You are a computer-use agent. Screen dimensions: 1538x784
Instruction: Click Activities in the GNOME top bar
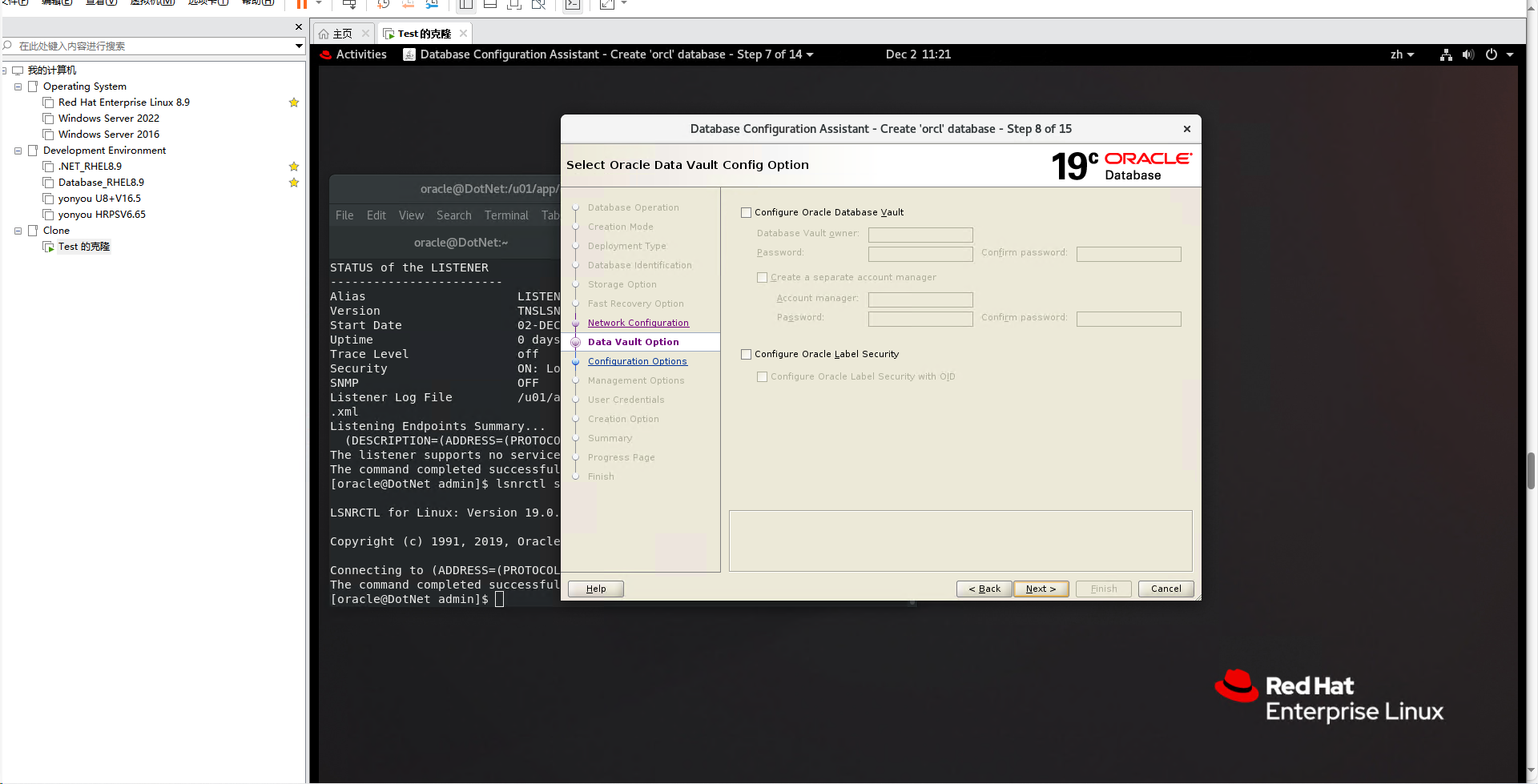[361, 54]
